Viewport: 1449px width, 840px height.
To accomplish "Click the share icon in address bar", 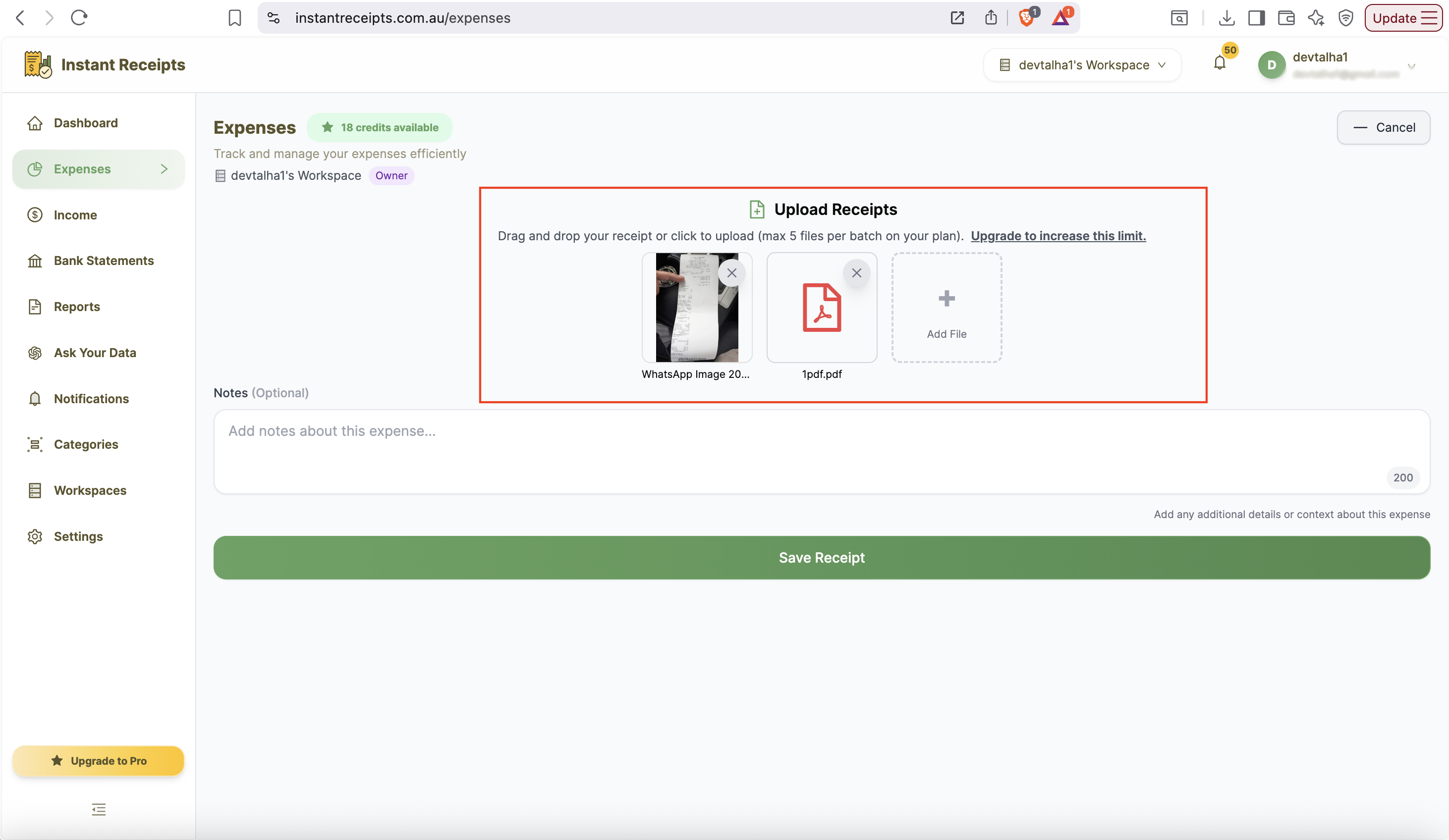I will [991, 18].
